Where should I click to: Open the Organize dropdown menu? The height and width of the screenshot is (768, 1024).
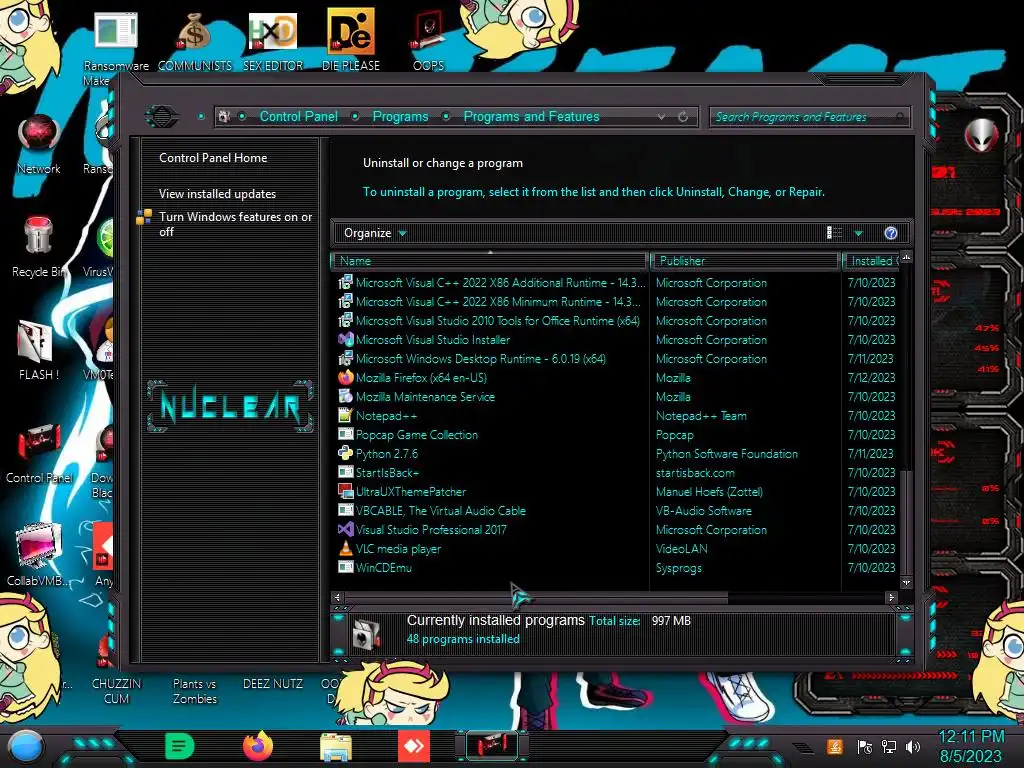(x=375, y=233)
